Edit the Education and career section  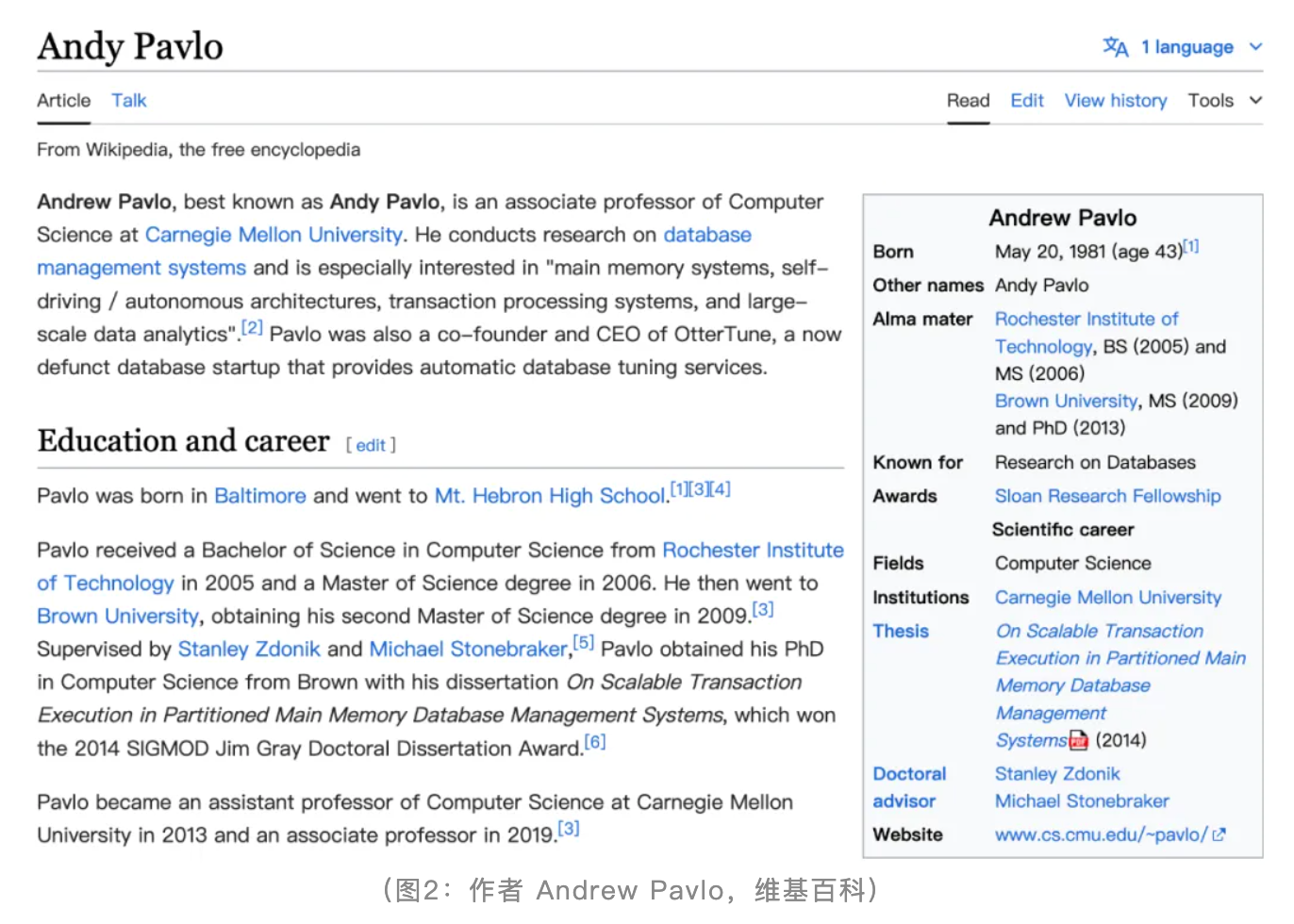pos(371,445)
